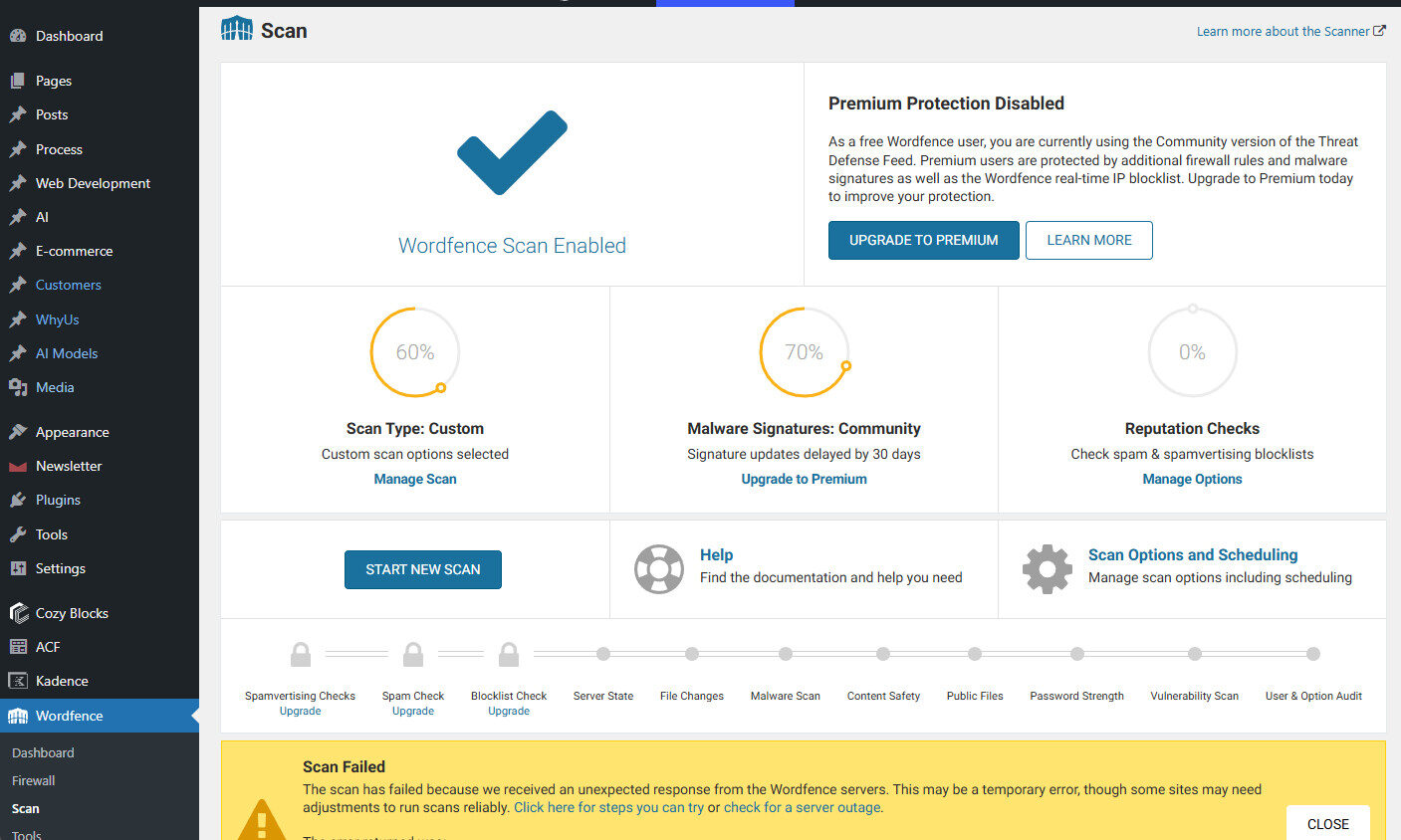
Task: Click the external link icon beside Scanner
Action: [x=1379, y=31]
